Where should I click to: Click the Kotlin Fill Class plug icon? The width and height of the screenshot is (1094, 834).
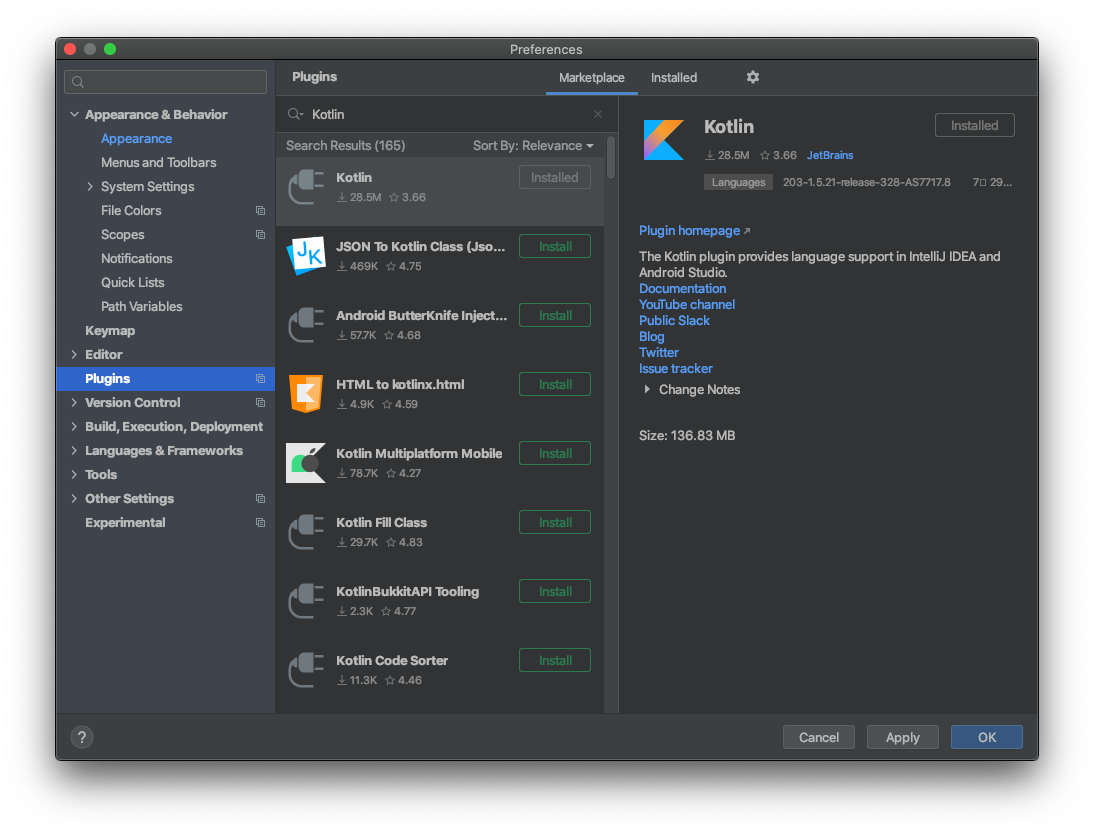click(x=306, y=532)
